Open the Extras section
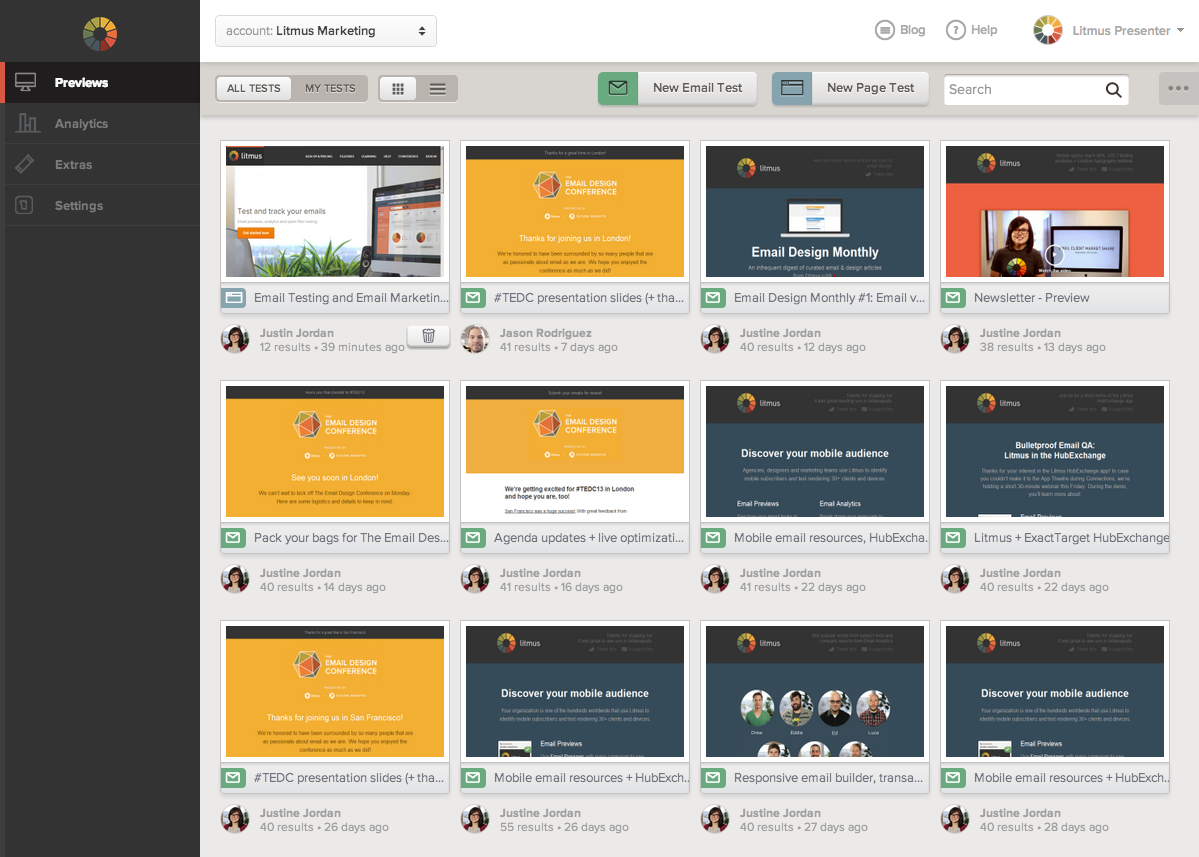 coord(102,164)
